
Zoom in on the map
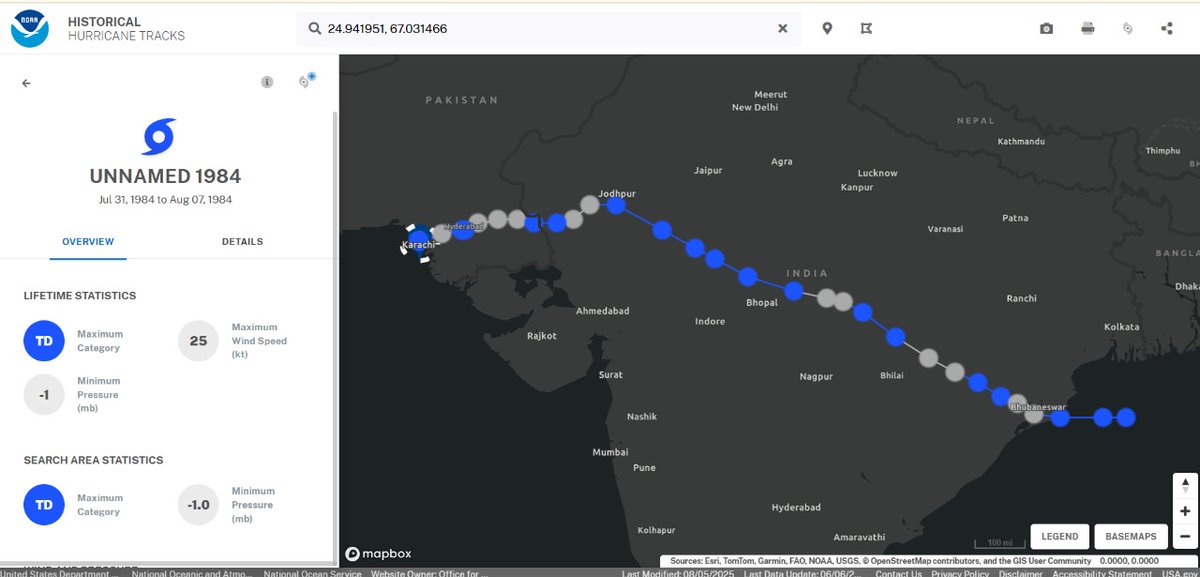[1185, 512]
